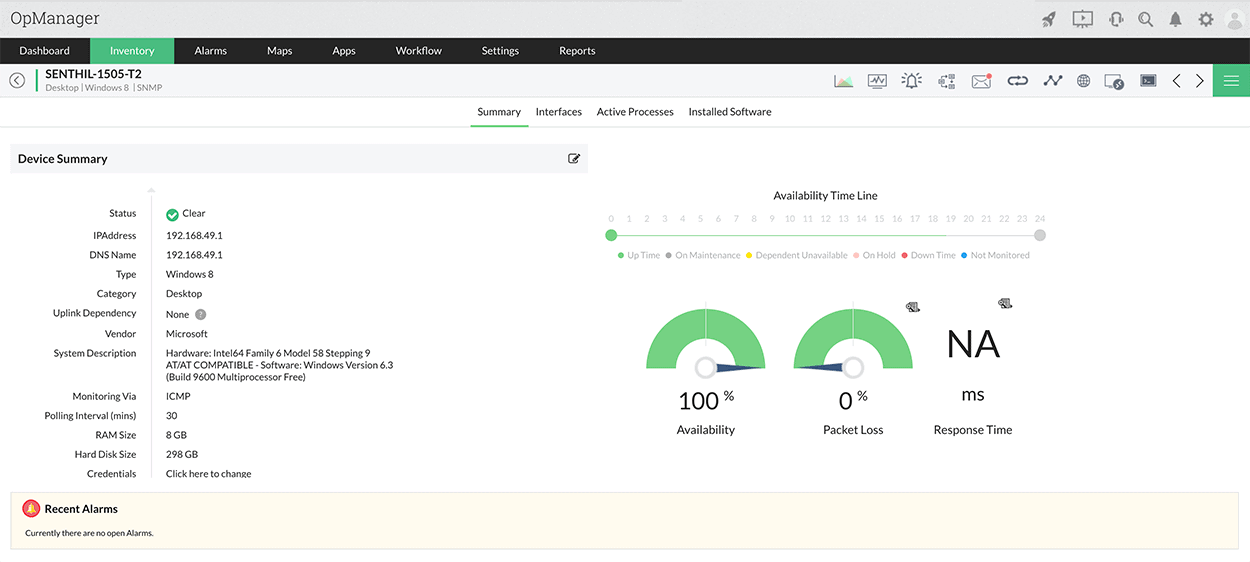Open the presentation video icon in header
The image size is (1250, 562).
[1082, 19]
